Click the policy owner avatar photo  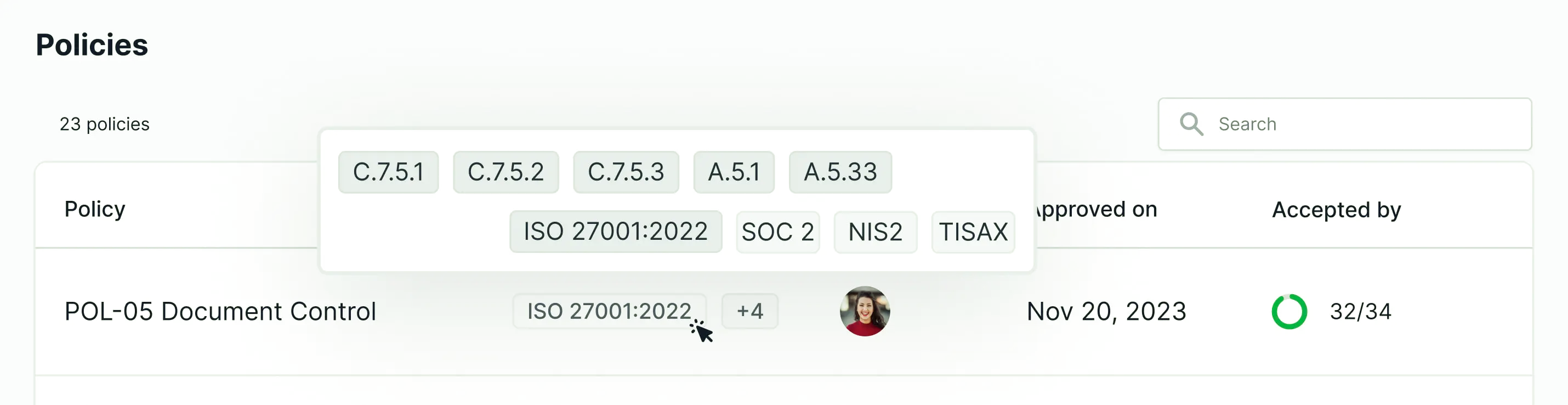pos(865,311)
